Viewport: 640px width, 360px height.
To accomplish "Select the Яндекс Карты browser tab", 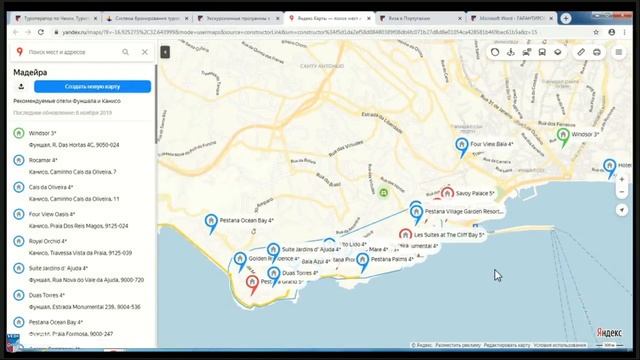I will [x=329, y=18].
